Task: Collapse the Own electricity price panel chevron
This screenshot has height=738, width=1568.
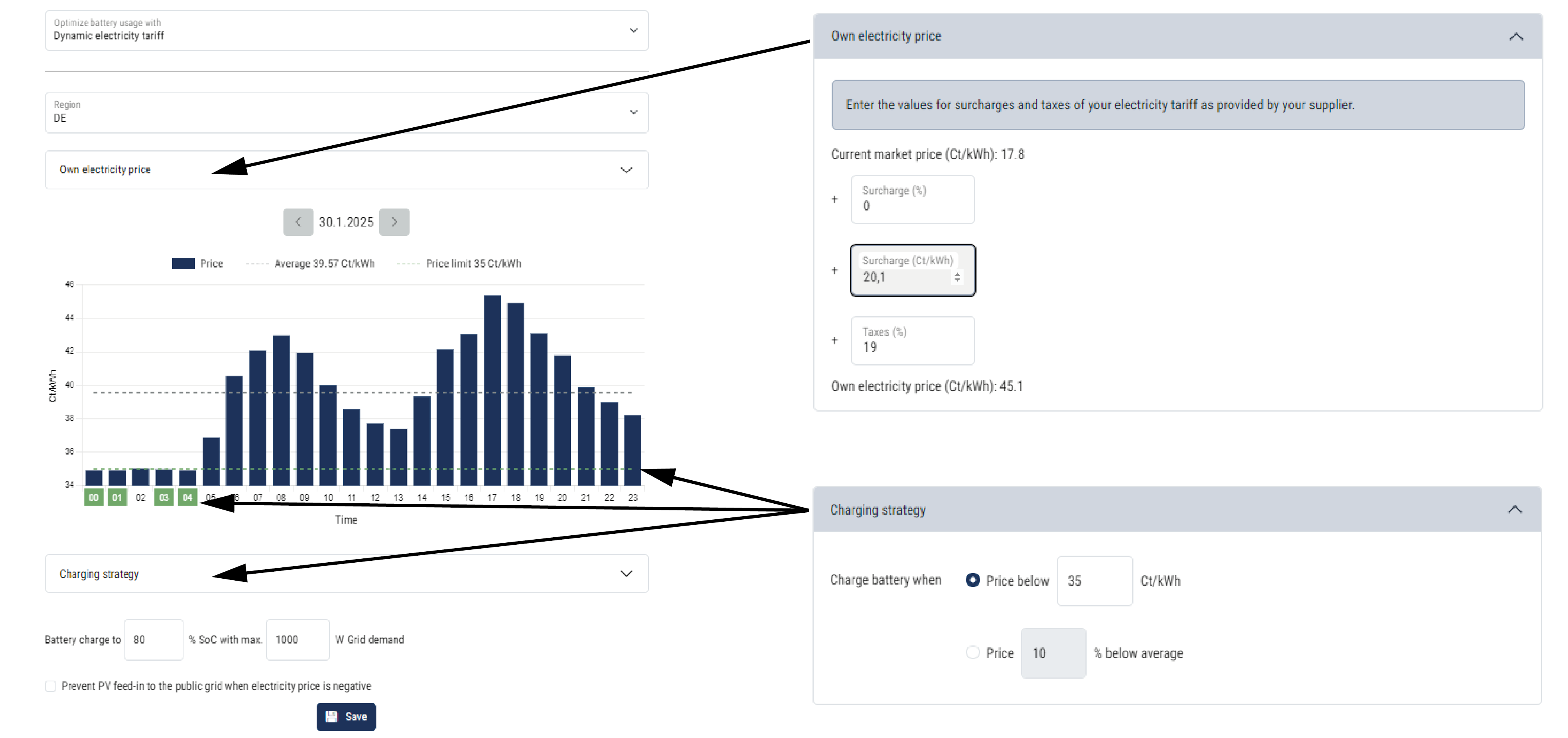Action: coord(1516,37)
